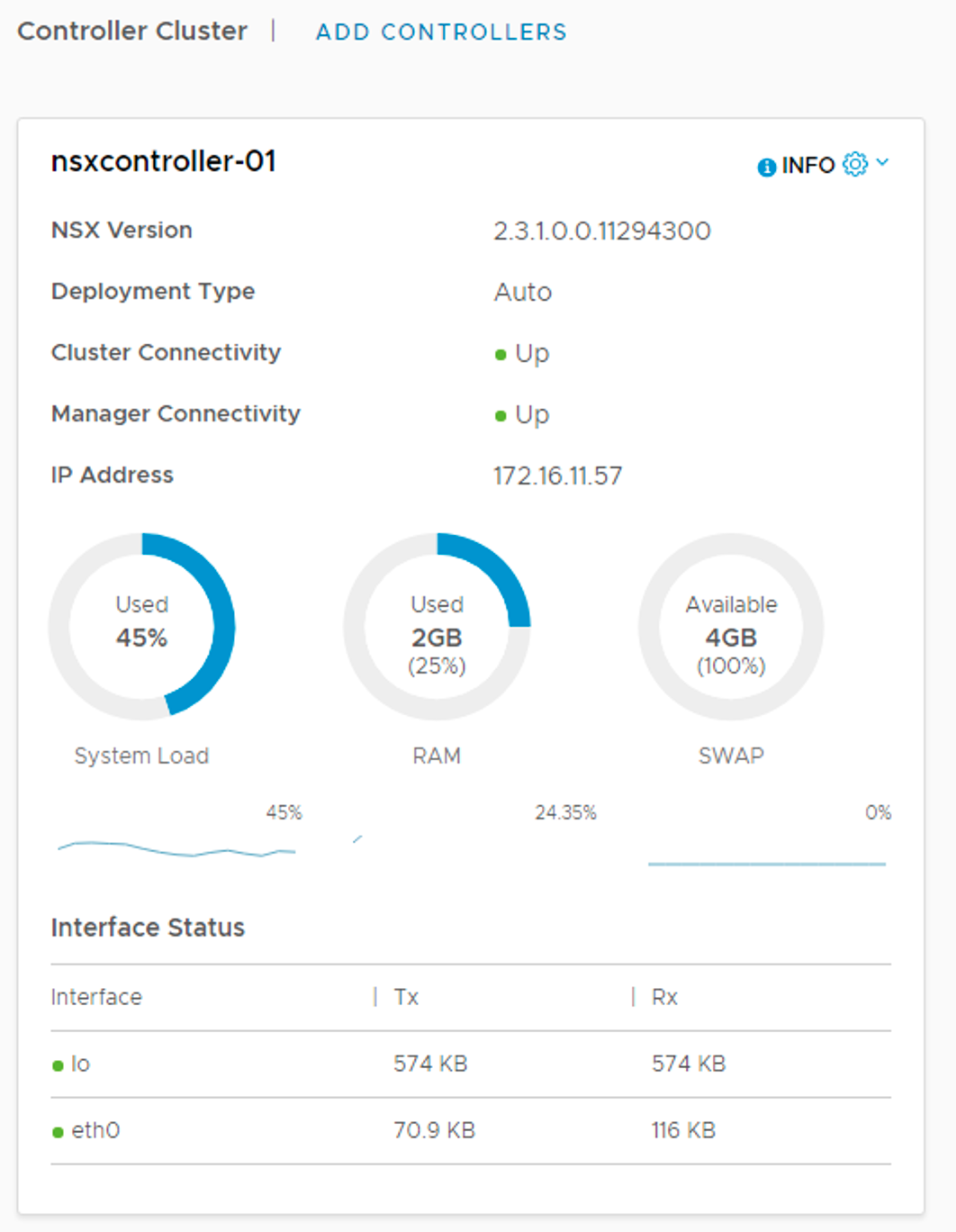
Task: Click the blue INFO circle icon
Action: point(766,167)
